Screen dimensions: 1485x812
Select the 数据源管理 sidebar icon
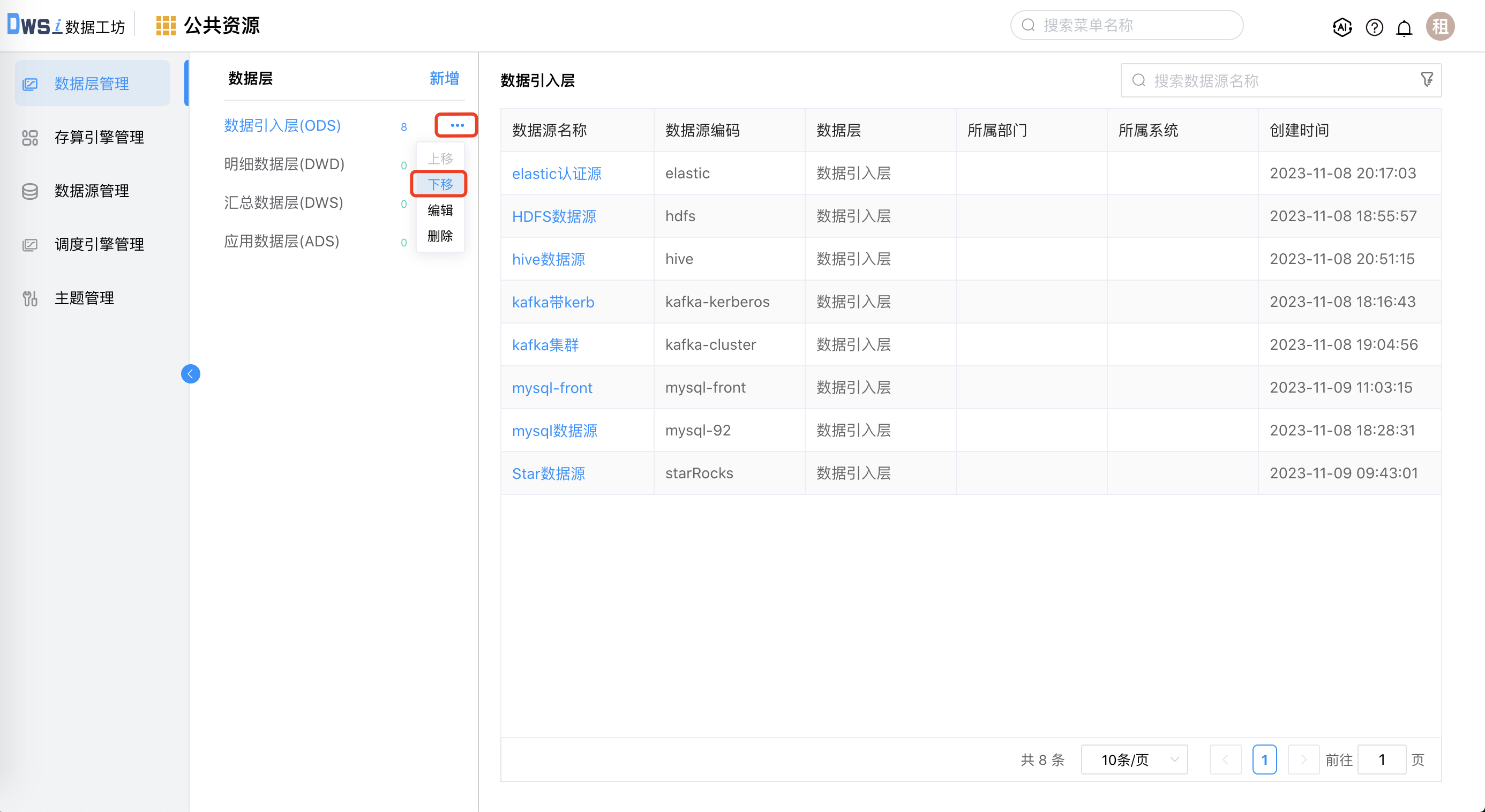point(30,191)
